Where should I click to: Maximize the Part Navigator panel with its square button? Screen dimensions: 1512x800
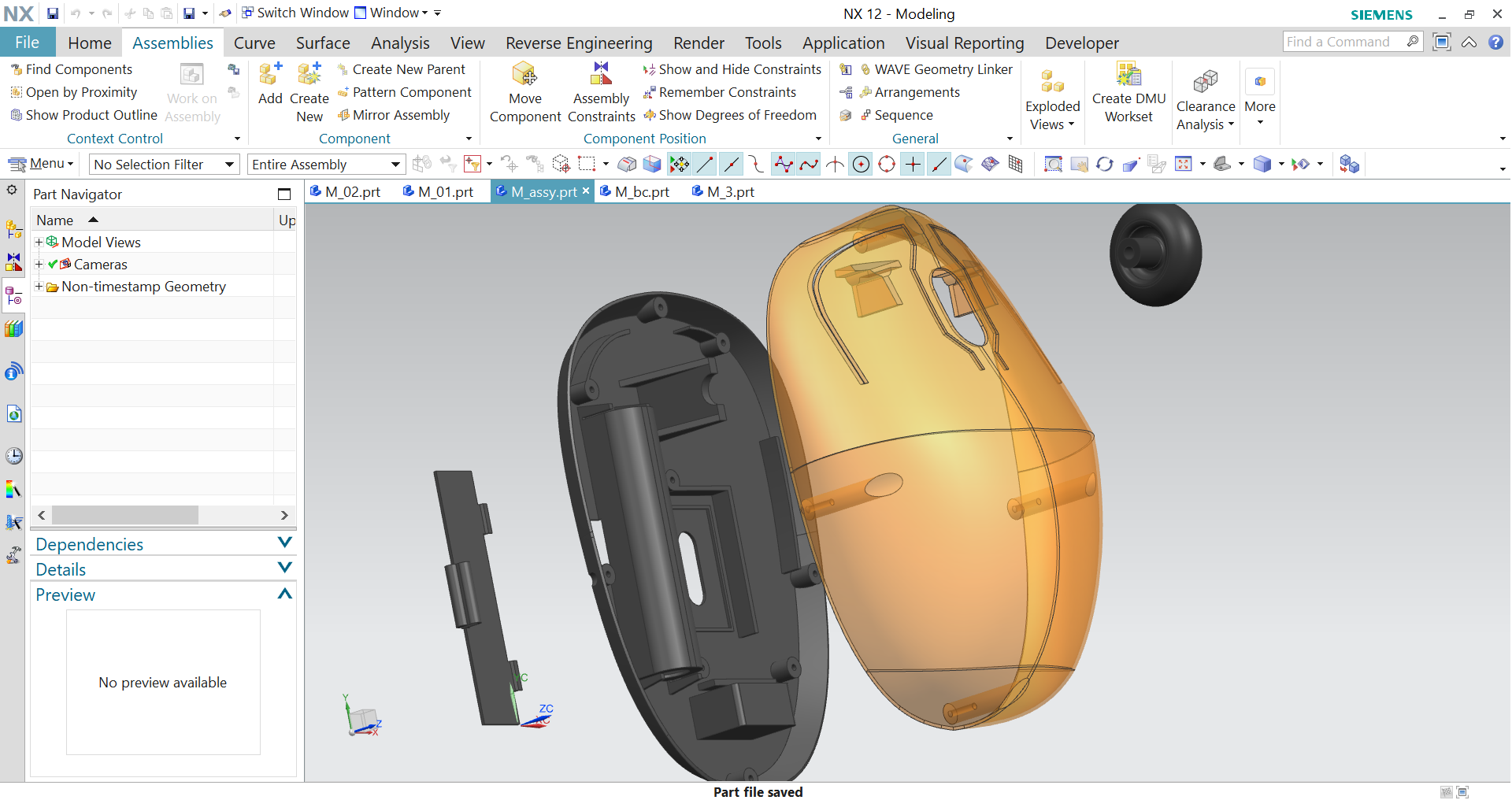(284, 194)
